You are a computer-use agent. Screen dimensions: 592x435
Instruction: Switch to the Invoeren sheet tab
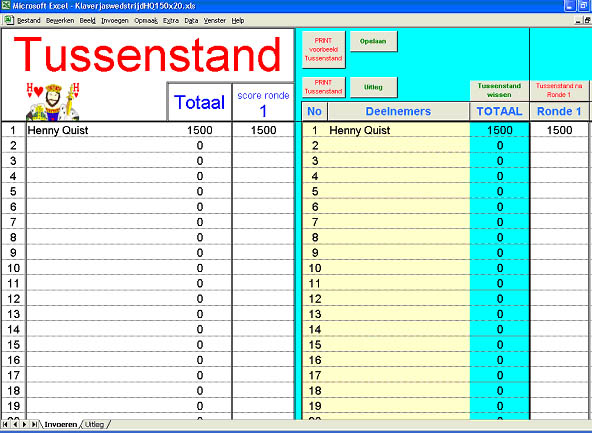[x=60, y=424]
